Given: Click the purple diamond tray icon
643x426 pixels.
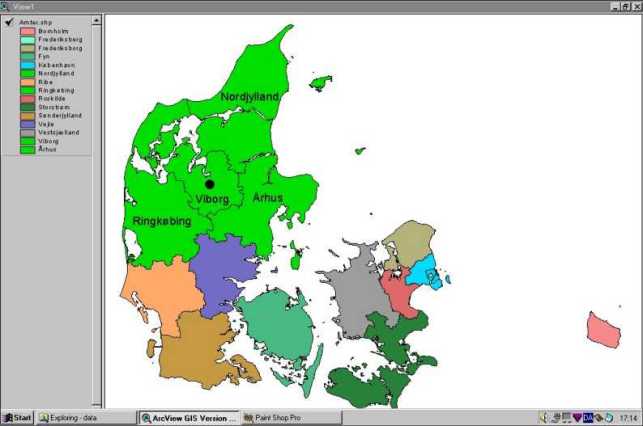Looking at the screenshot, I should 577,418.
